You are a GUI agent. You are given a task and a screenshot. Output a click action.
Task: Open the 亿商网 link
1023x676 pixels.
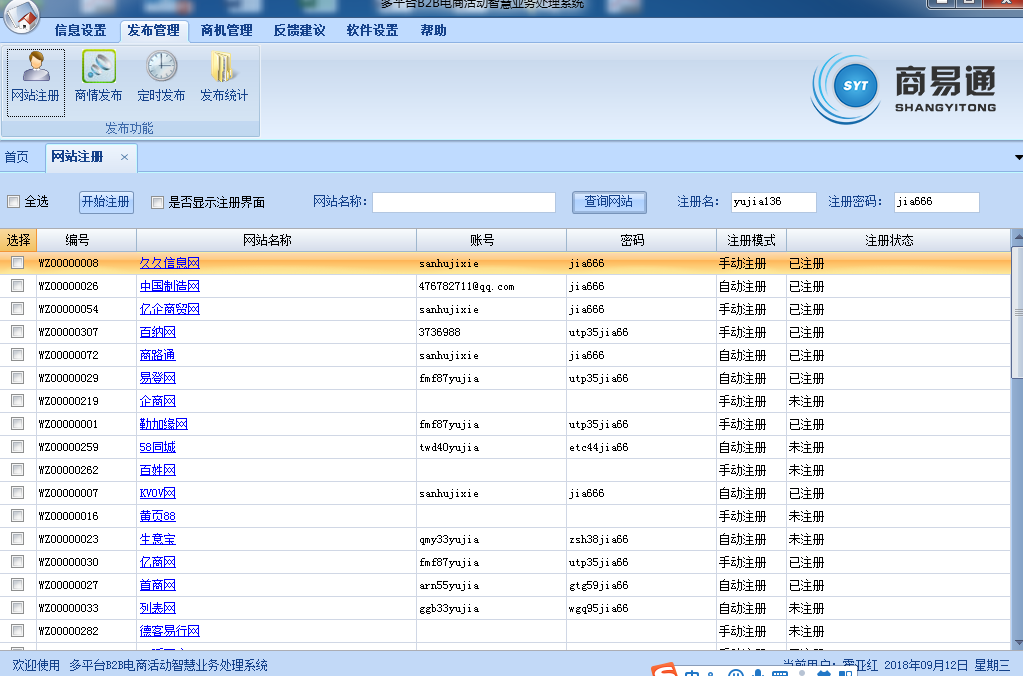(x=158, y=562)
